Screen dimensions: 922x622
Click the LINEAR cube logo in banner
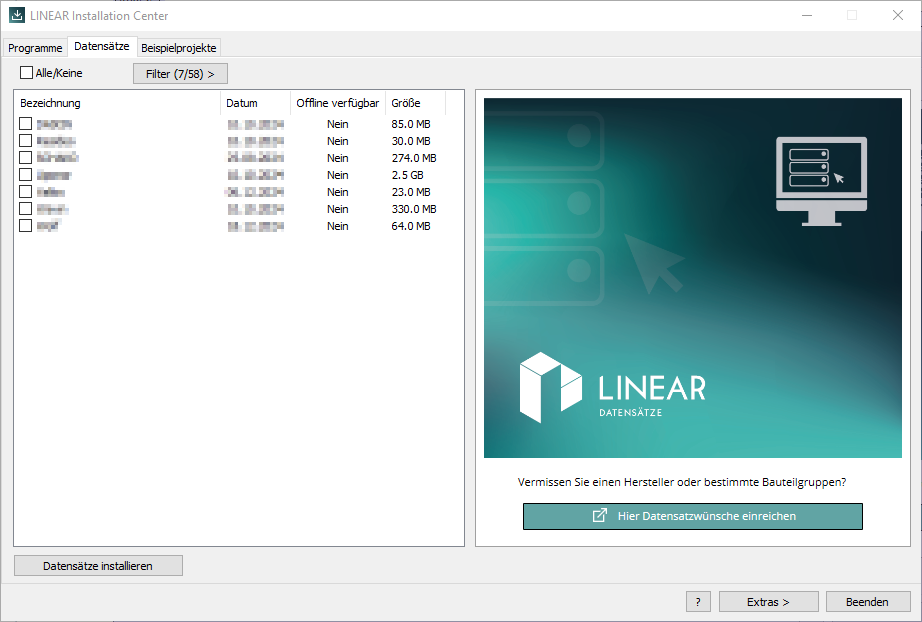coord(550,387)
